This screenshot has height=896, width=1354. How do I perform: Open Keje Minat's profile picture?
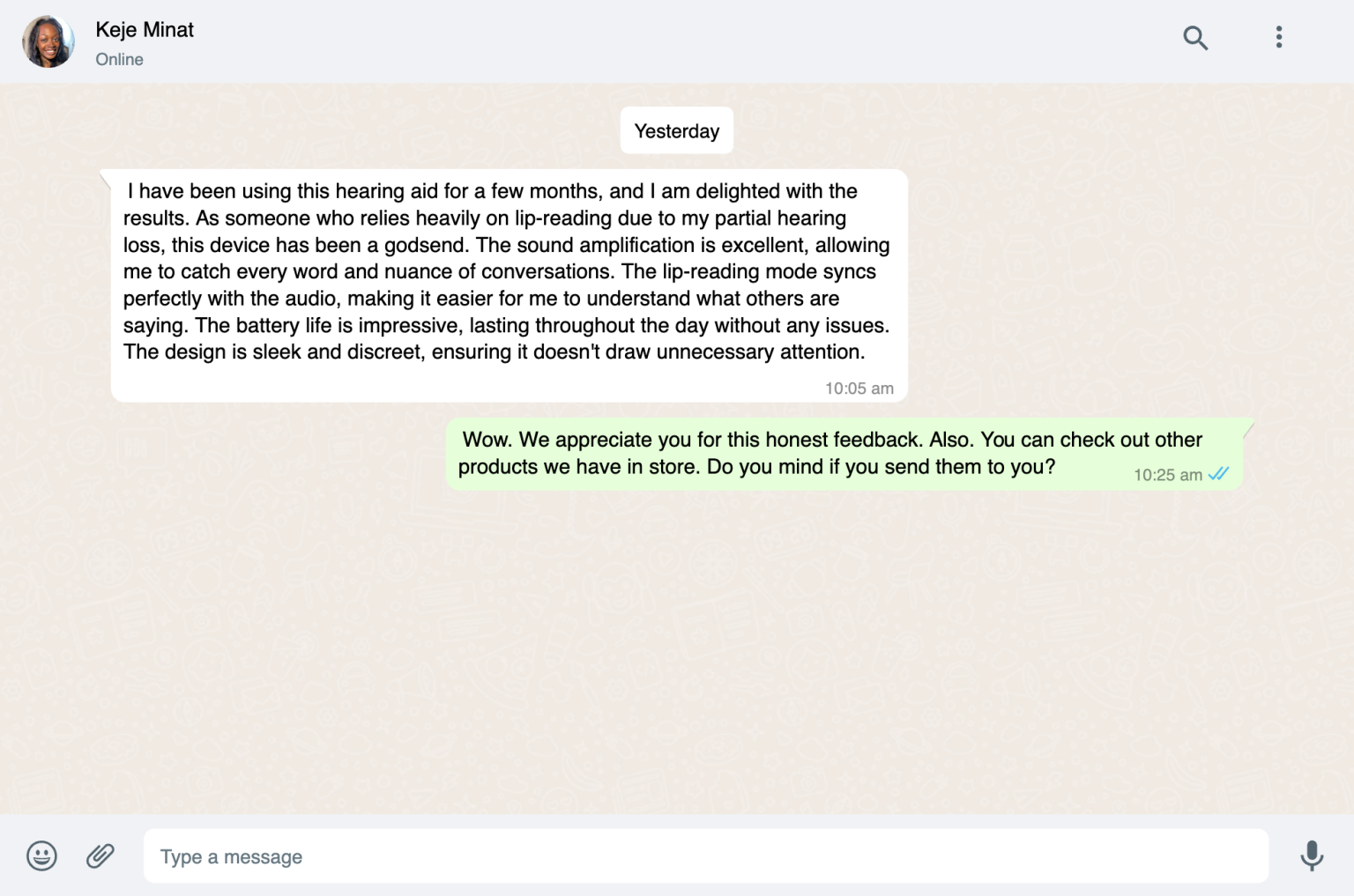(48, 41)
